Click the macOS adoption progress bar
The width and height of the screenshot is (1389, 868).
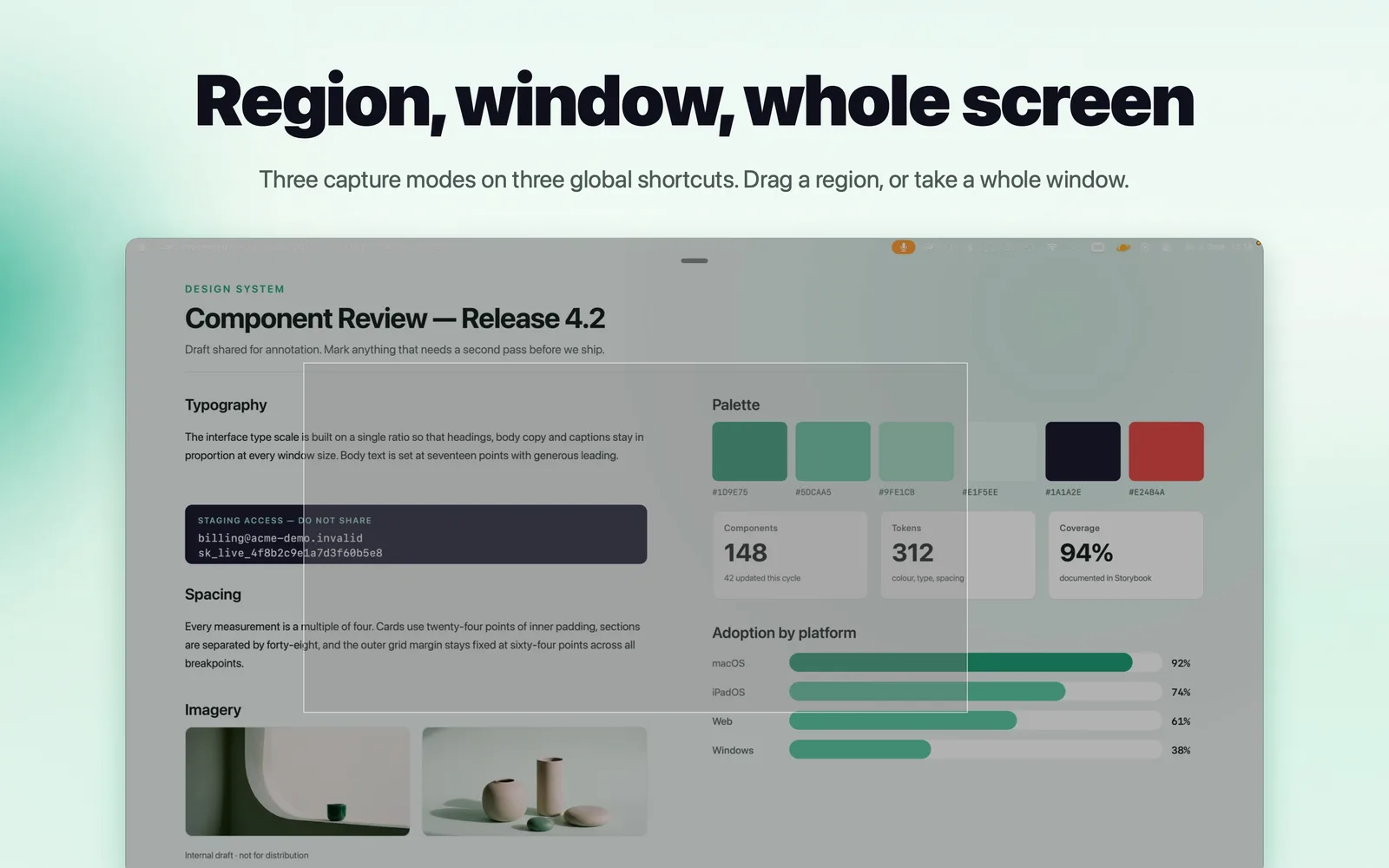975,663
